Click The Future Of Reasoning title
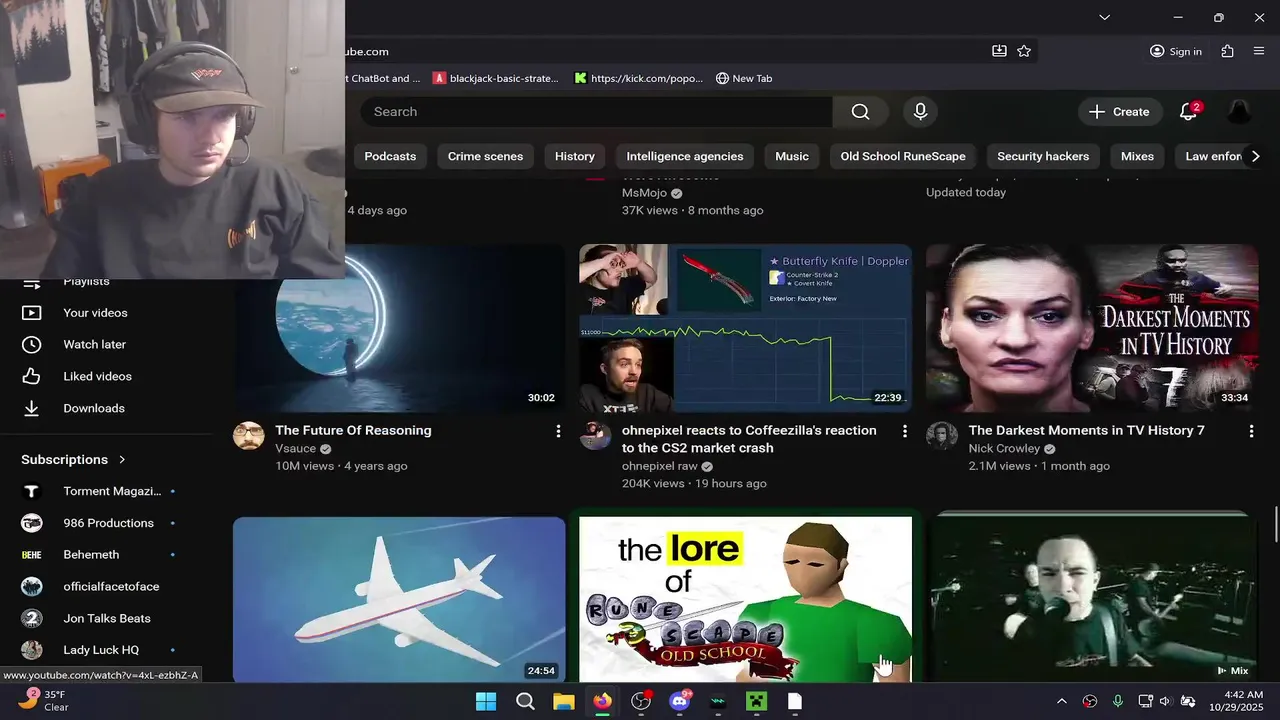Screen dimensions: 1280x720 tap(353, 431)
